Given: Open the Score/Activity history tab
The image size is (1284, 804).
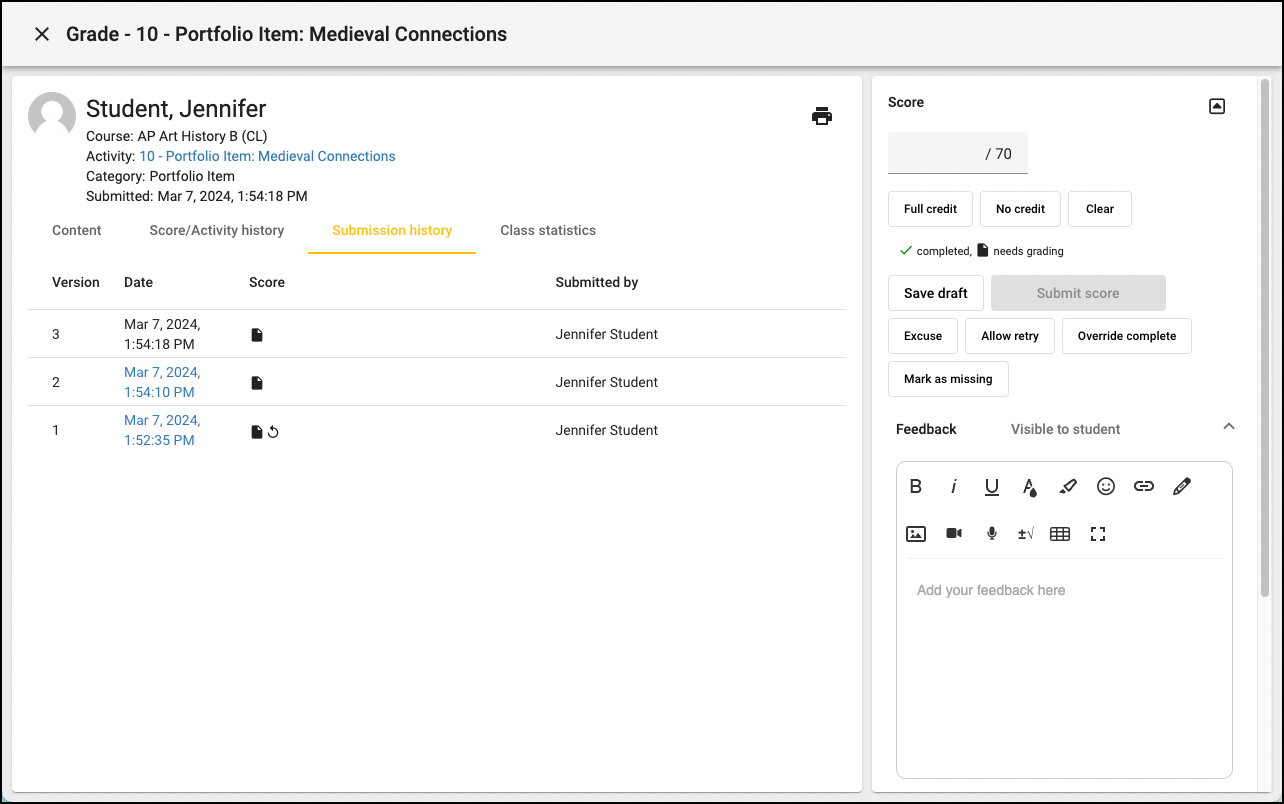Looking at the screenshot, I should coord(216,230).
